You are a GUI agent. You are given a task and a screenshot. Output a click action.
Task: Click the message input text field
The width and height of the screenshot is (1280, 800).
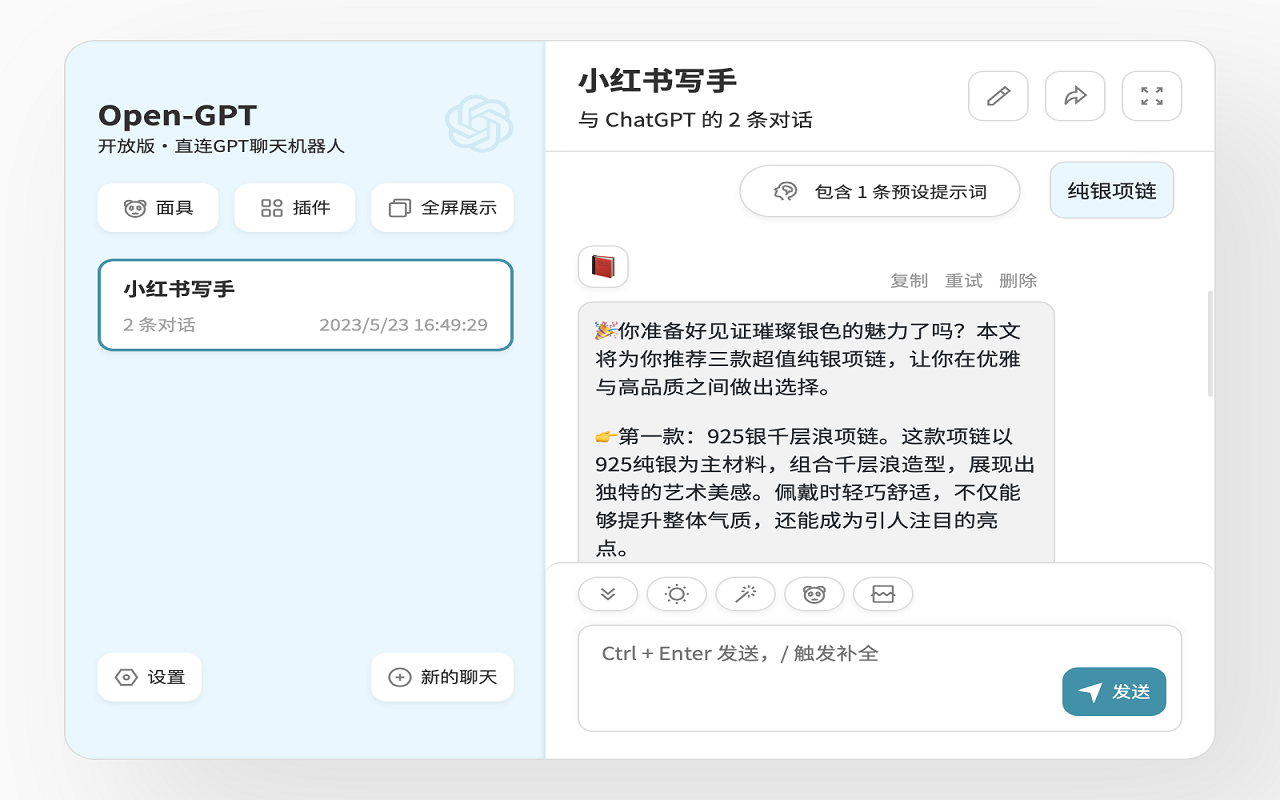tap(880, 678)
